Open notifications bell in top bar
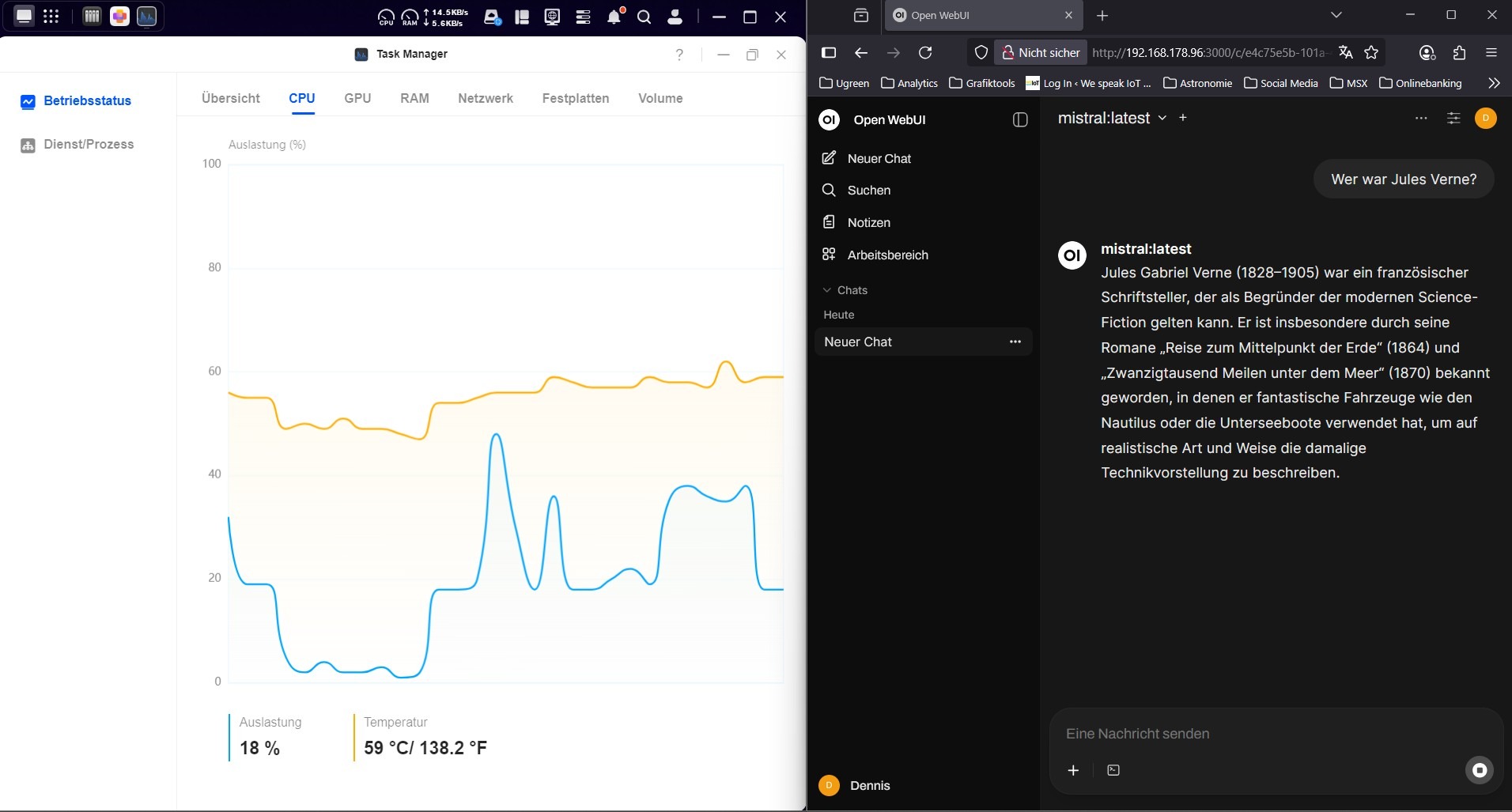Viewport: 1512px width, 812px height. (614, 17)
